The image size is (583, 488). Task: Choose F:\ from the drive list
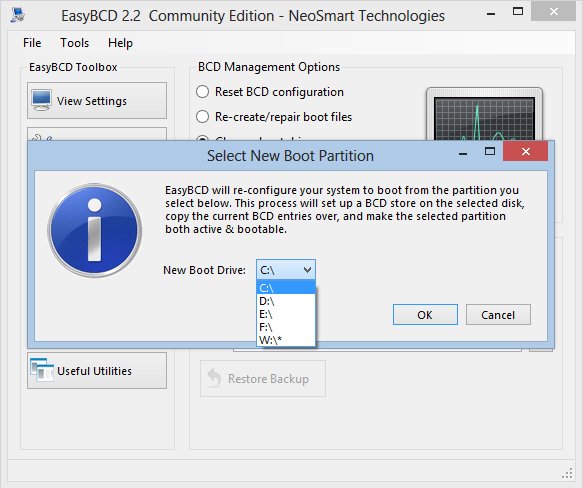click(x=286, y=327)
